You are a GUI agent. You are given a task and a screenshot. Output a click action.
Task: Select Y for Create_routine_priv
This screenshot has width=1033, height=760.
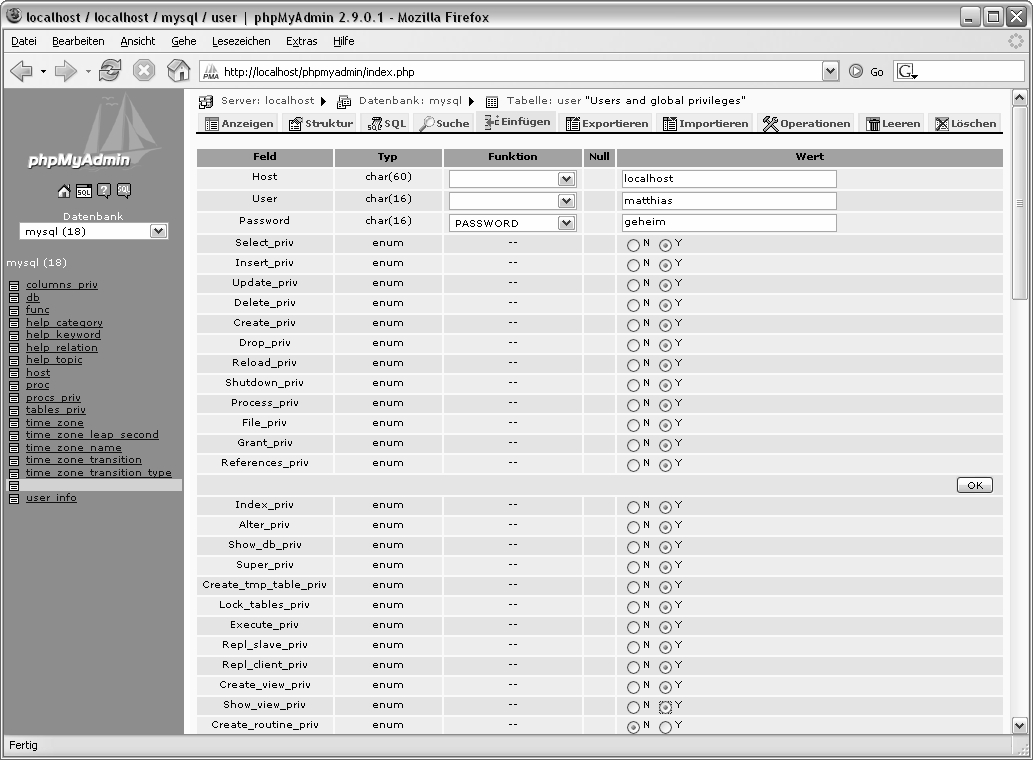click(665, 727)
